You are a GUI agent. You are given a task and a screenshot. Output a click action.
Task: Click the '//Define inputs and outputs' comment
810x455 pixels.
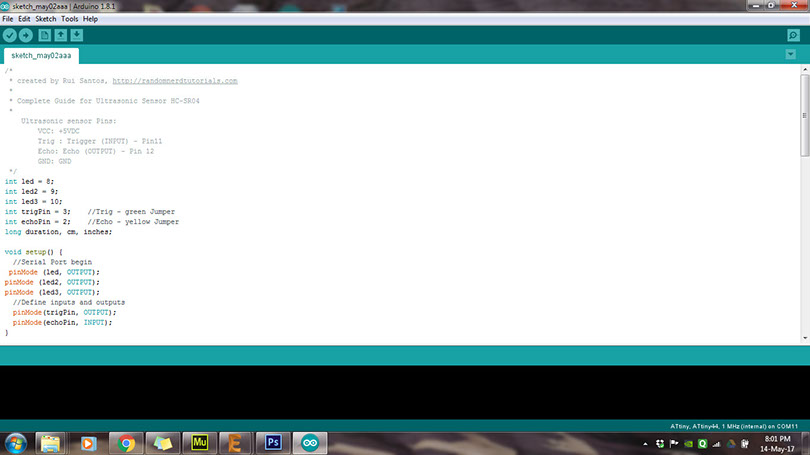click(69, 303)
